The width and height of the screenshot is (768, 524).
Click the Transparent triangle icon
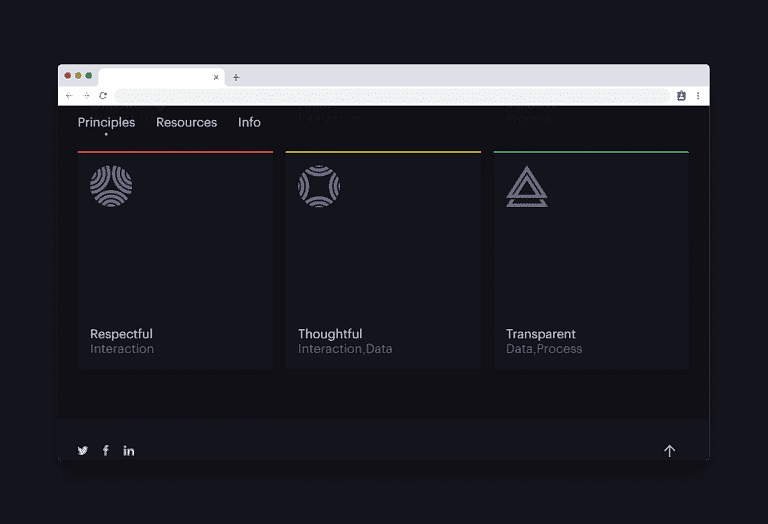pos(527,187)
